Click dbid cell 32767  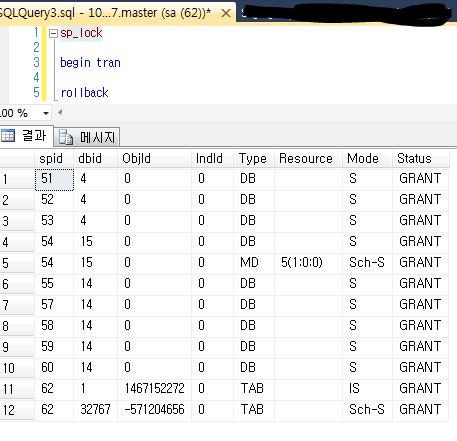[x=96, y=410]
